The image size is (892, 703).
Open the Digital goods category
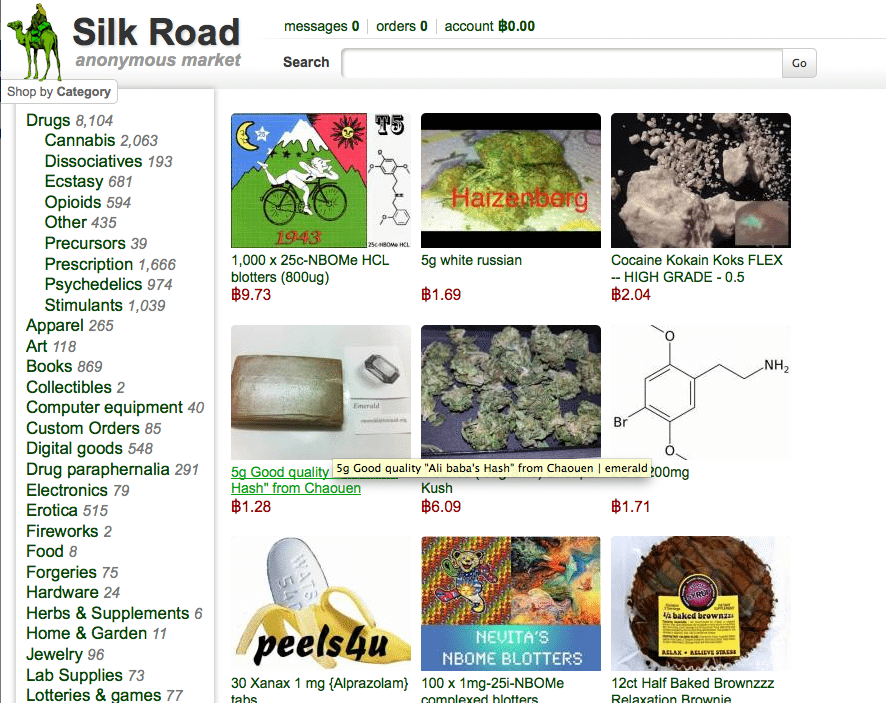click(74, 448)
